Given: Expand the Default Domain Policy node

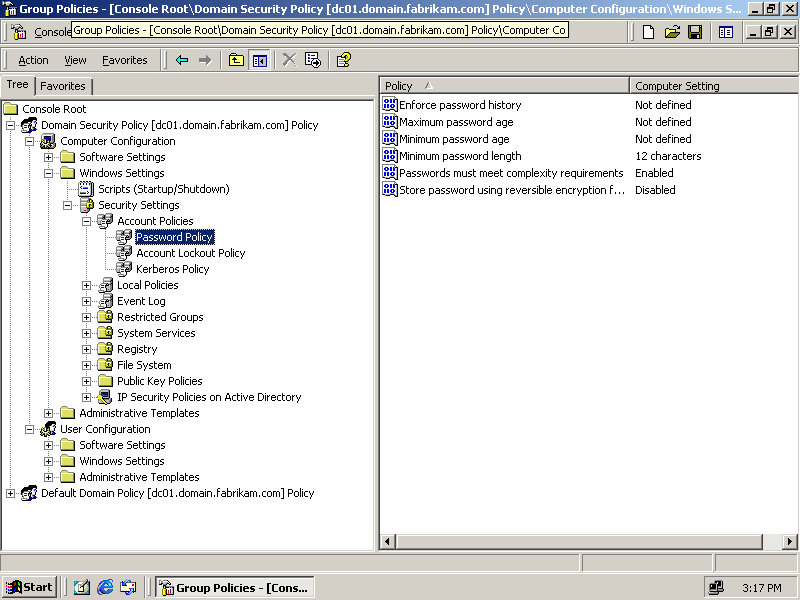Looking at the screenshot, I should [11, 493].
